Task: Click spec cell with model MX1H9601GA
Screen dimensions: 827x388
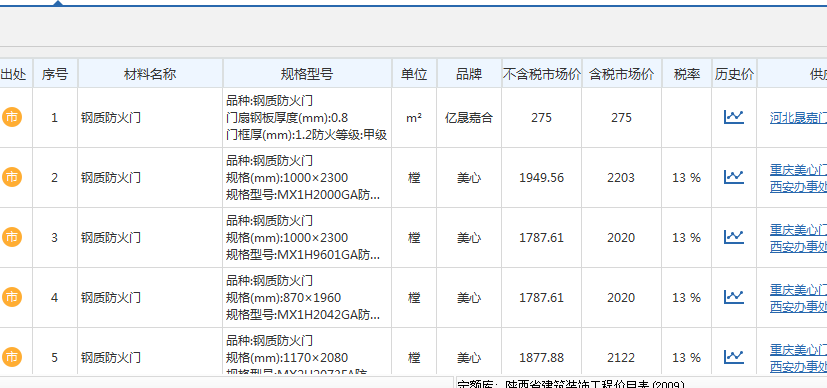Action: click(x=307, y=238)
